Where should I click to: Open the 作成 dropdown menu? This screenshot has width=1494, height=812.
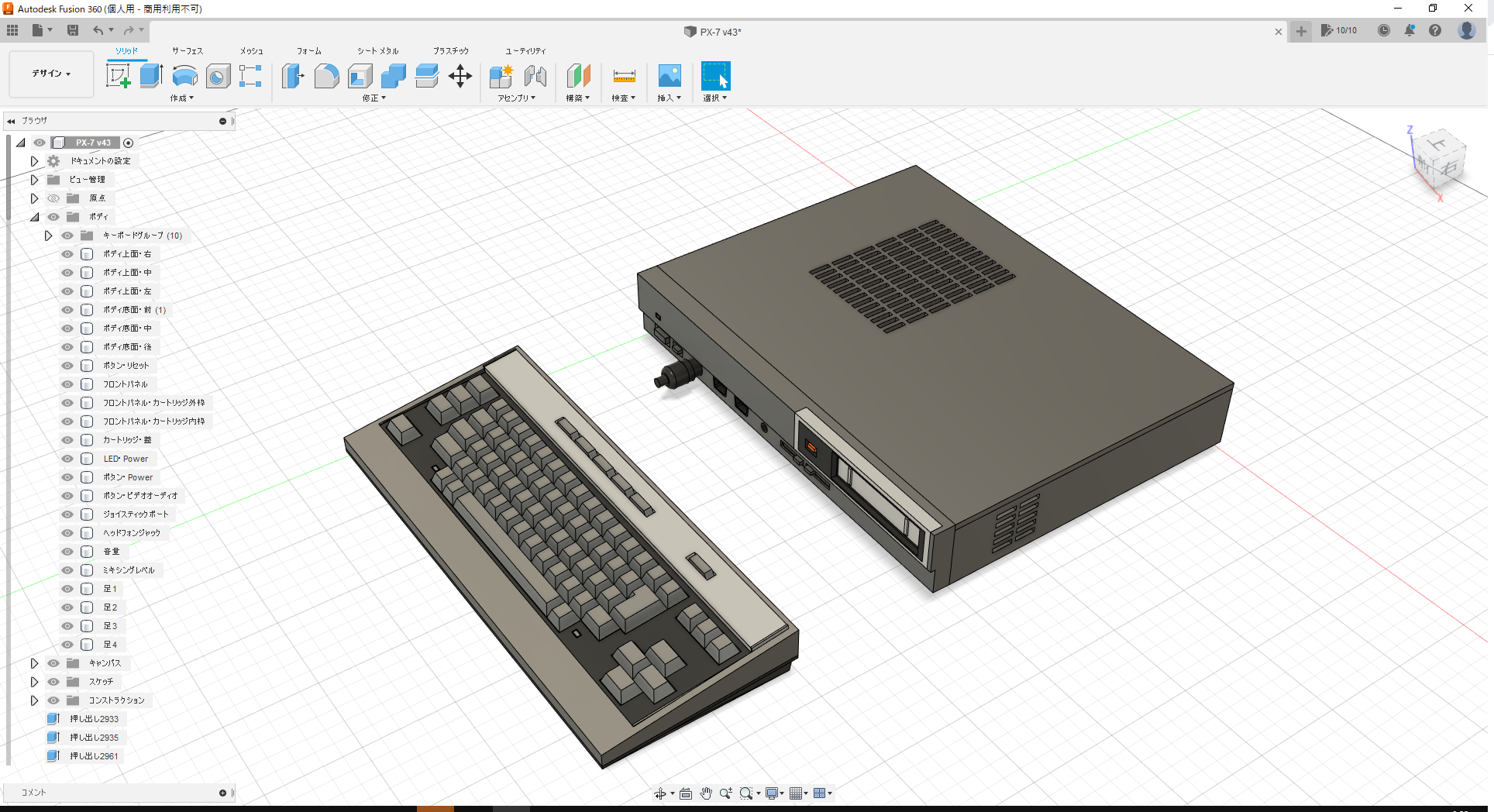tap(181, 98)
